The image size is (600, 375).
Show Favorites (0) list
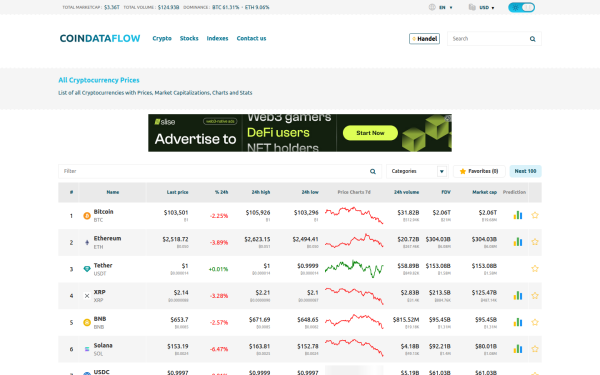point(479,171)
